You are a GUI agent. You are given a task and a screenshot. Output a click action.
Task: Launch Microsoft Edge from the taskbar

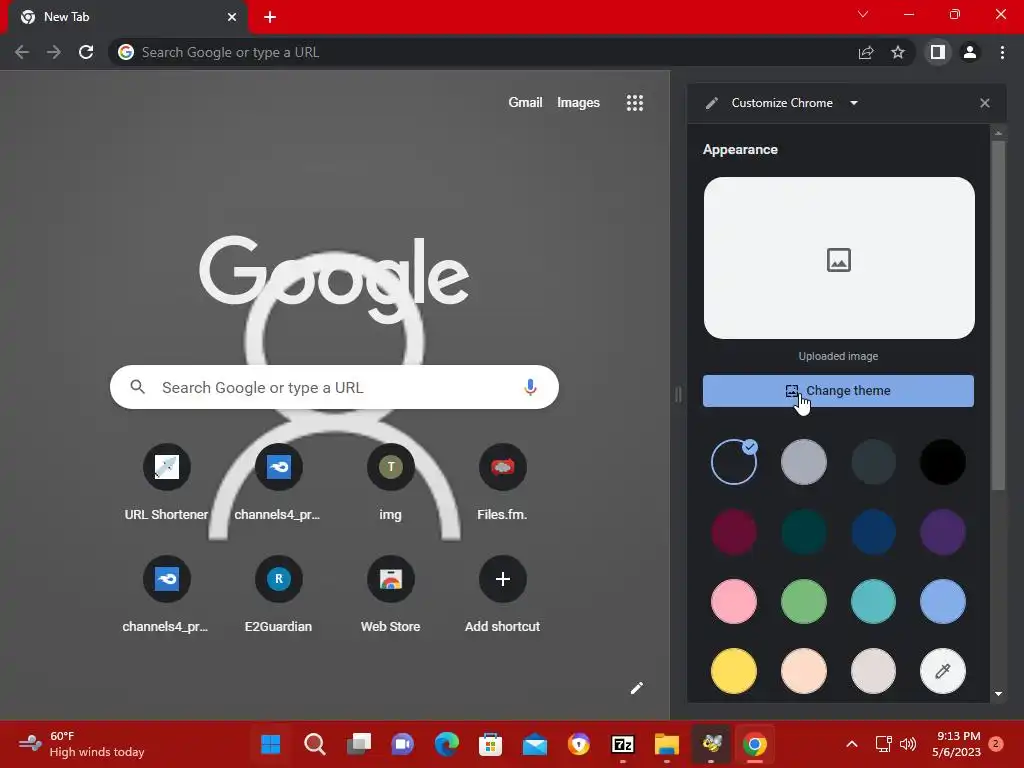pyautogui.click(x=447, y=744)
